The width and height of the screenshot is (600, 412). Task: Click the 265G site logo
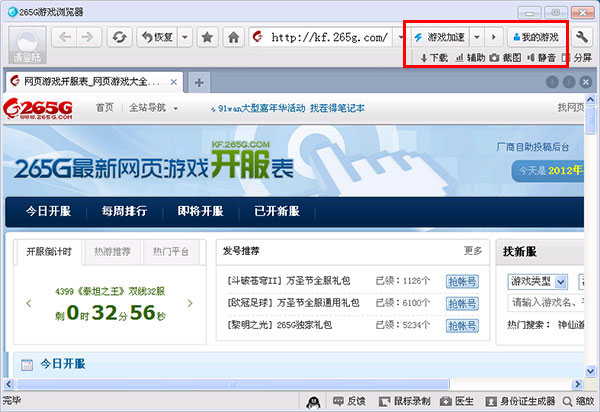pos(38,109)
